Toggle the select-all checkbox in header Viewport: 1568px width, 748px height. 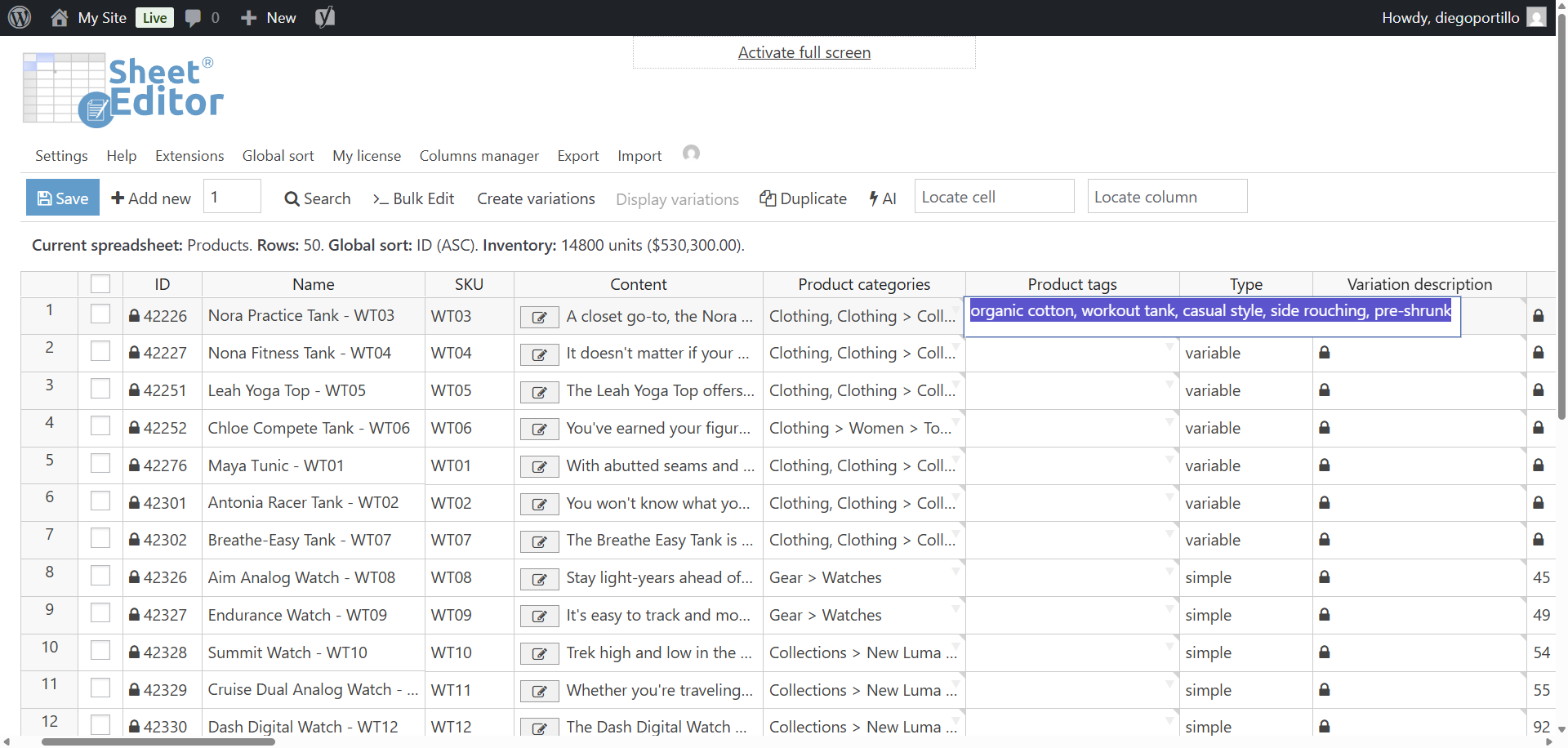[100, 283]
